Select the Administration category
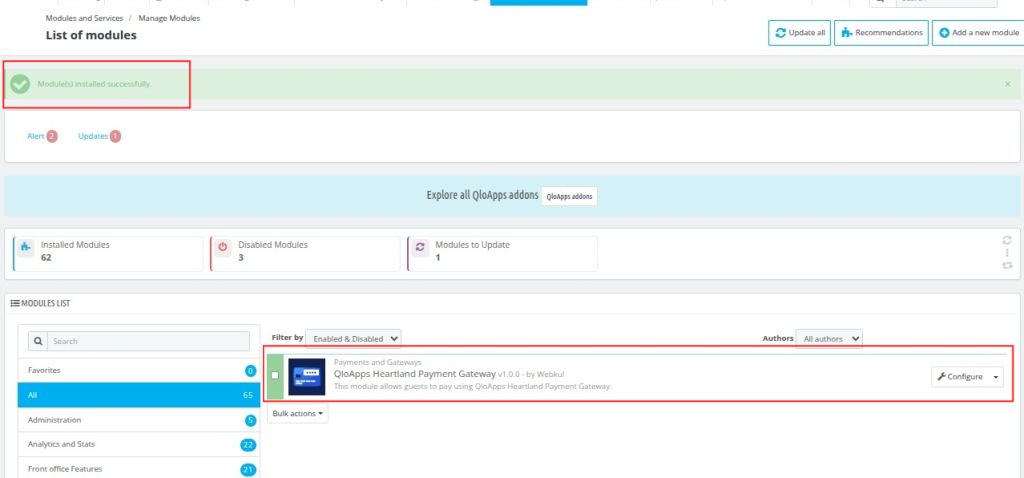This screenshot has height=478, width=1024. coord(139,420)
